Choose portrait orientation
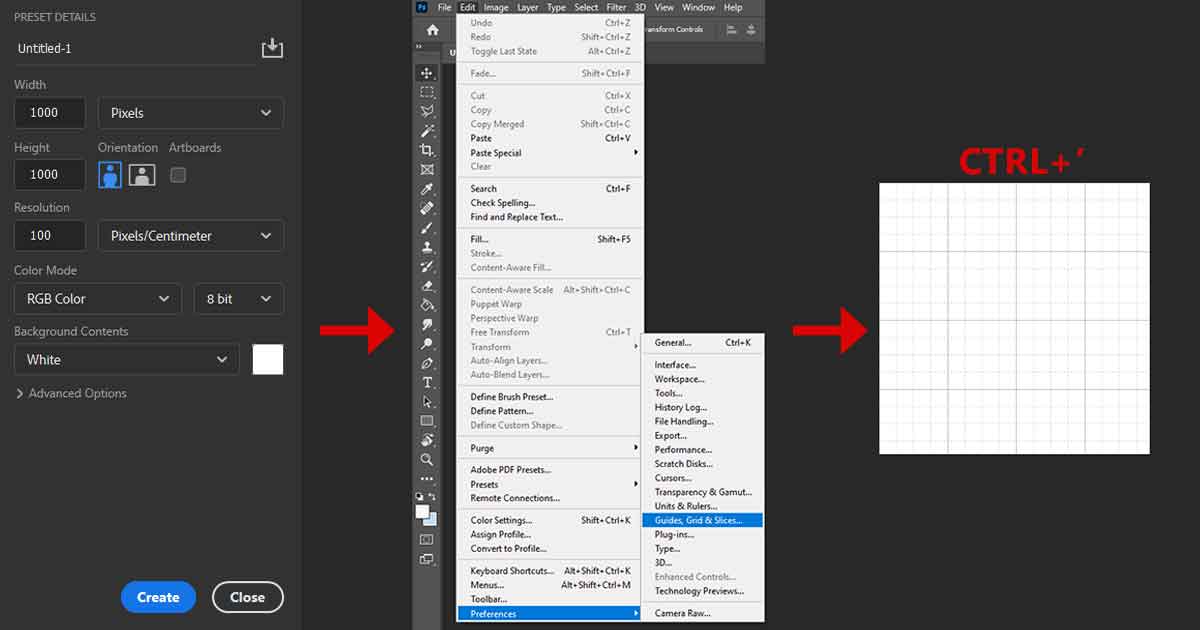This screenshot has width=1200, height=630. click(110, 175)
